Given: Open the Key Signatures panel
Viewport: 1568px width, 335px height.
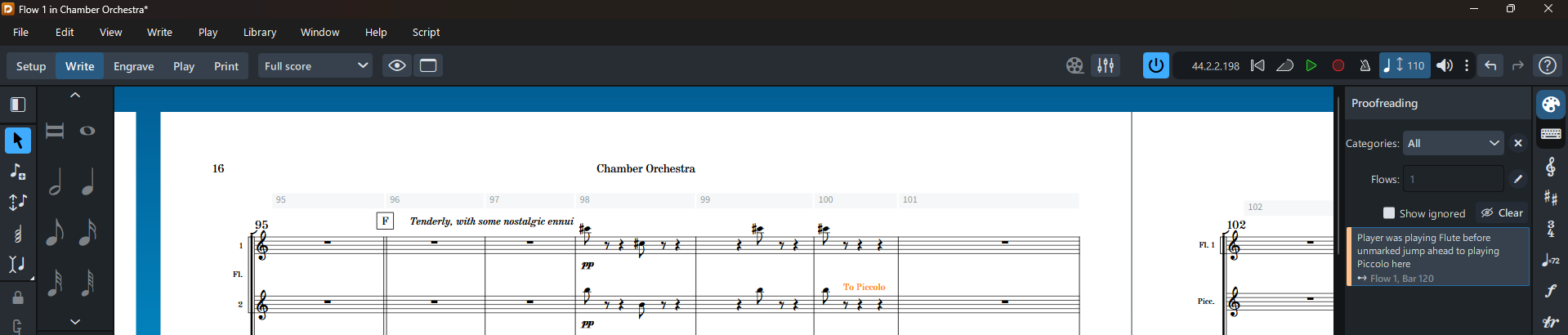Looking at the screenshot, I should (1550, 198).
